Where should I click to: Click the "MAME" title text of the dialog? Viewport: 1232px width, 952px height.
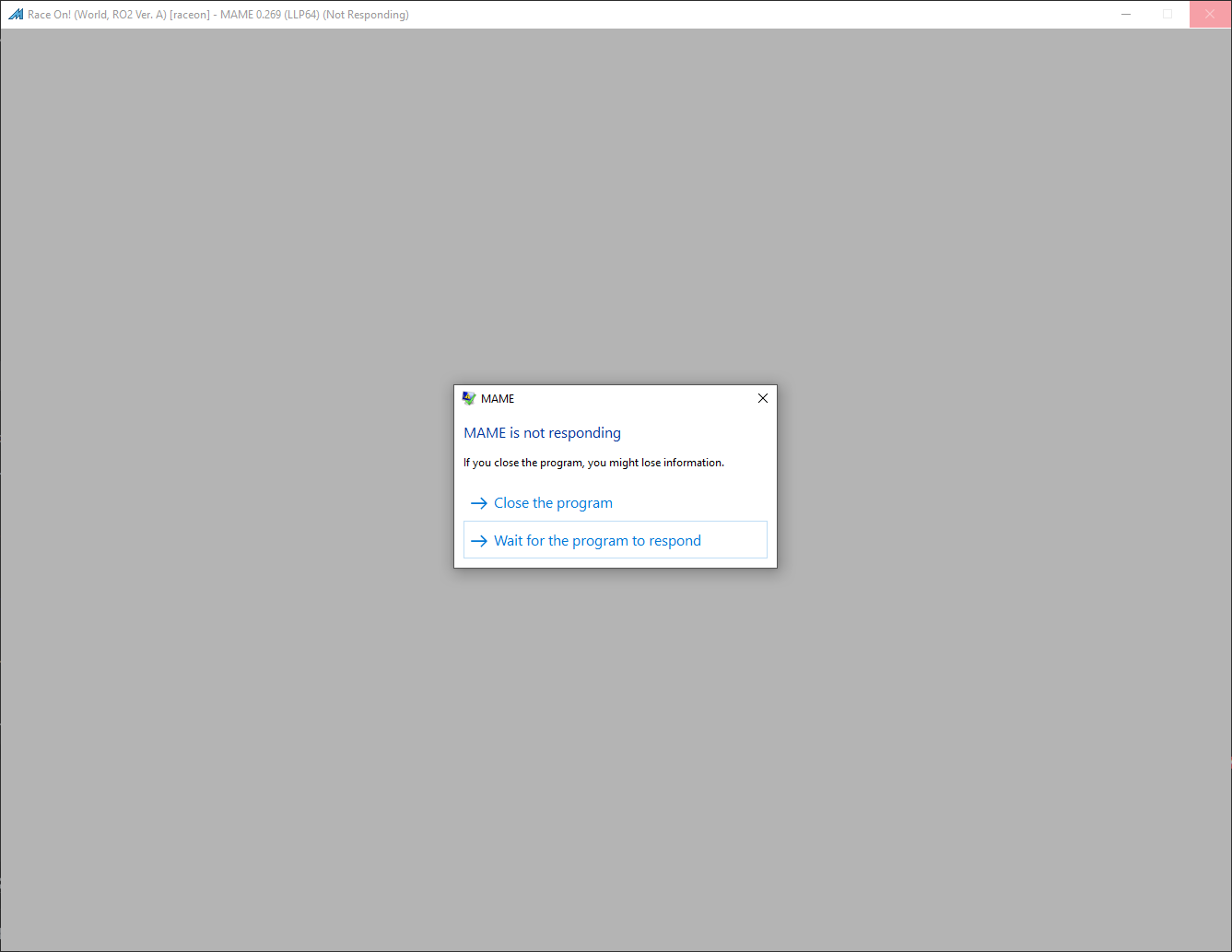[x=498, y=399]
